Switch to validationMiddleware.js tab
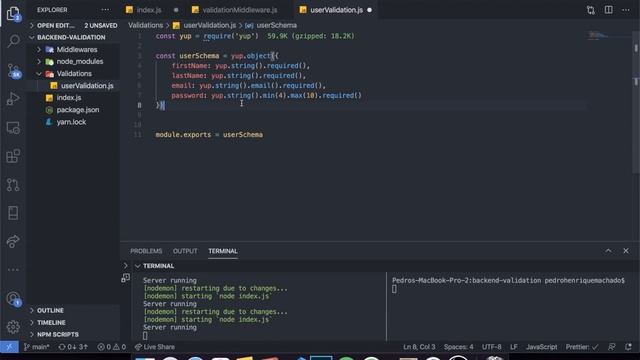This screenshot has width=640, height=360. [240, 10]
